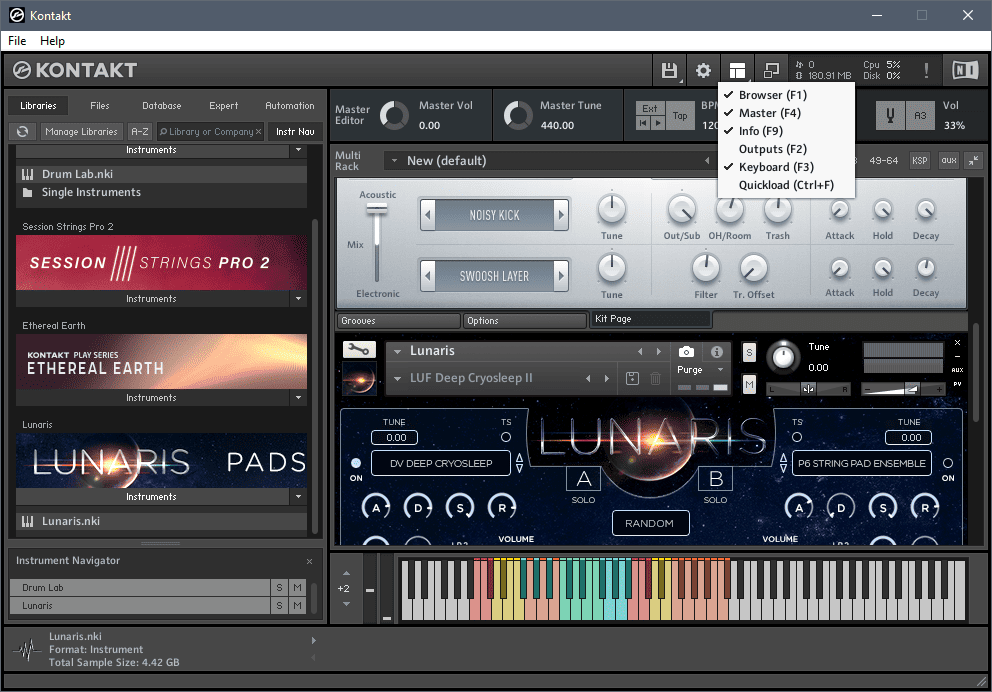Switch to the Files tab
This screenshot has width=992, height=692.
tap(100, 105)
